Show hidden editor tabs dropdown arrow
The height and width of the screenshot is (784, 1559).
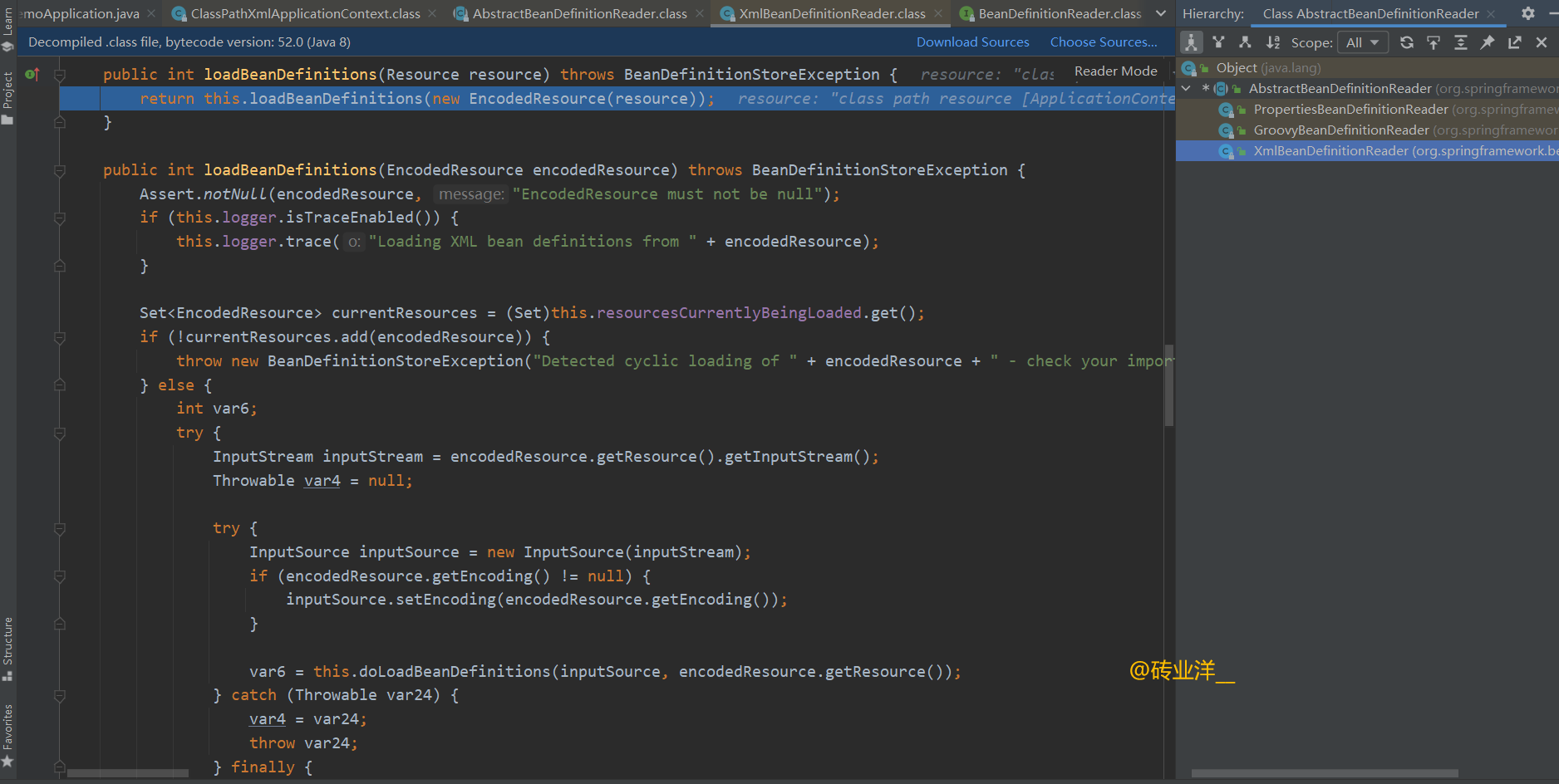pyautogui.click(x=1161, y=13)
